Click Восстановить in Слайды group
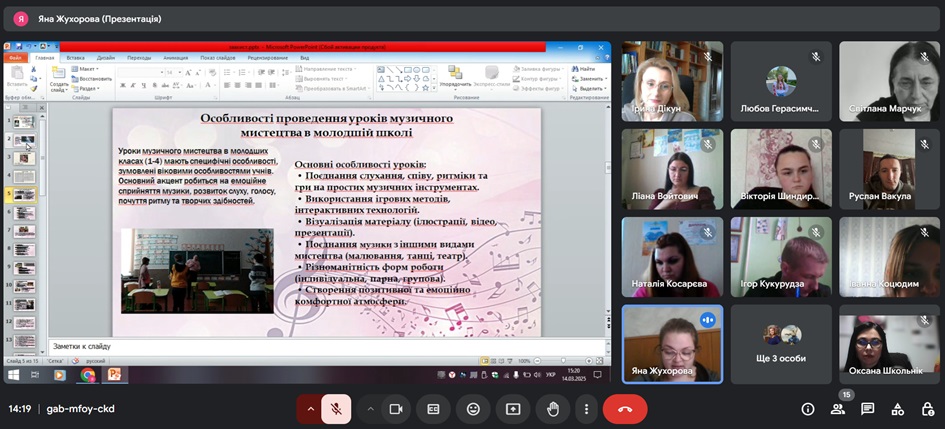The height and width of the screenshot is (429, 945). tap(92, 78)
